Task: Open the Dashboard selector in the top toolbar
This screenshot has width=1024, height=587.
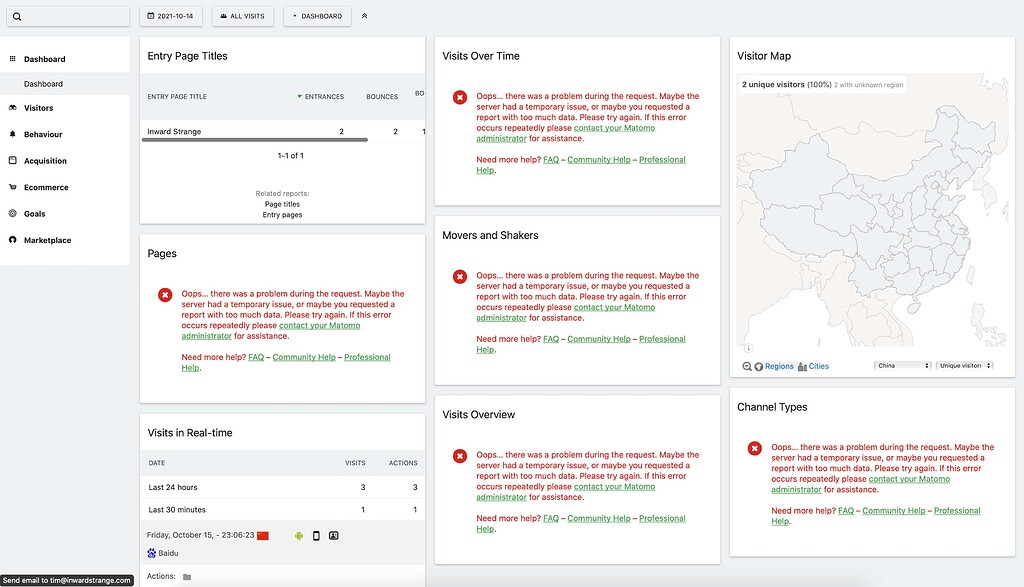Action: point(316,15)
